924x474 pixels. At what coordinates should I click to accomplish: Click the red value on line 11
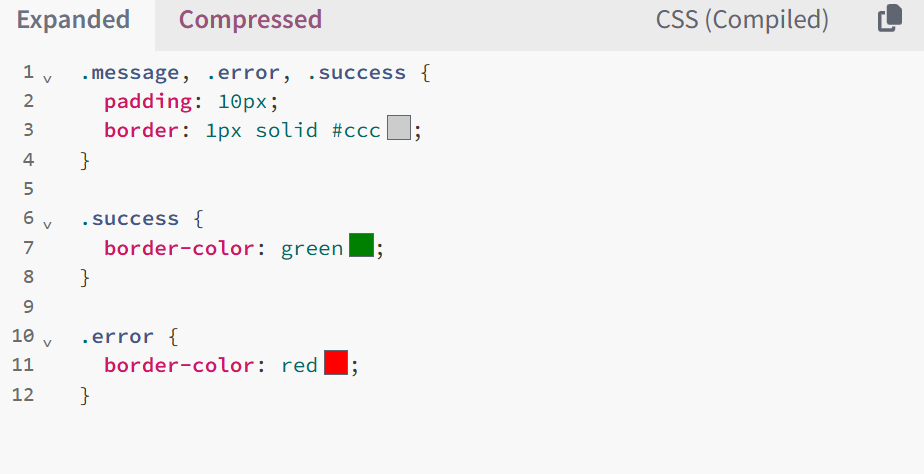(x=299, y=366)
